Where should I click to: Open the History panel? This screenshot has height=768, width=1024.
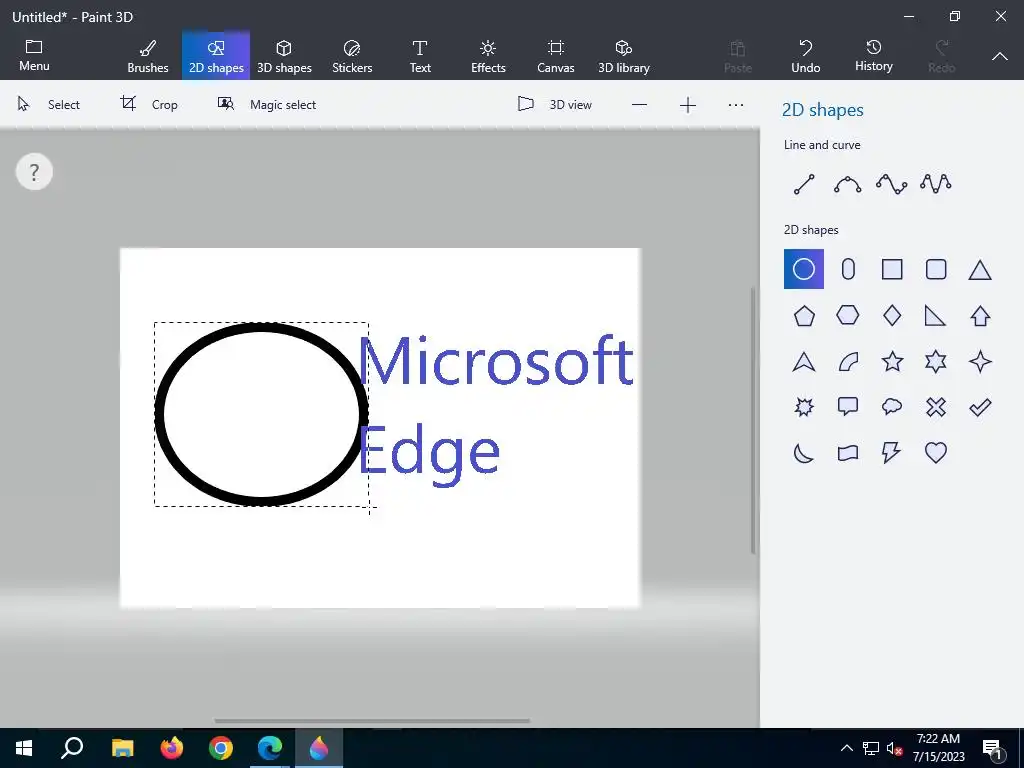pos(874,56)
